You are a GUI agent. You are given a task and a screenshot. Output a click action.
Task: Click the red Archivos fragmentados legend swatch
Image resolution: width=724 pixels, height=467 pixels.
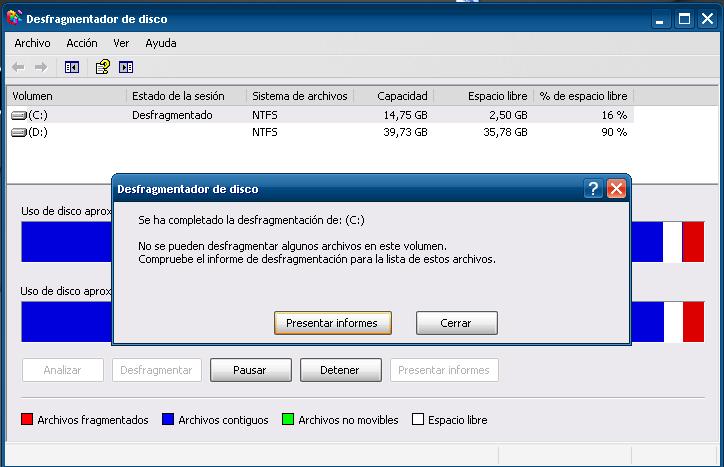point(27,420)
